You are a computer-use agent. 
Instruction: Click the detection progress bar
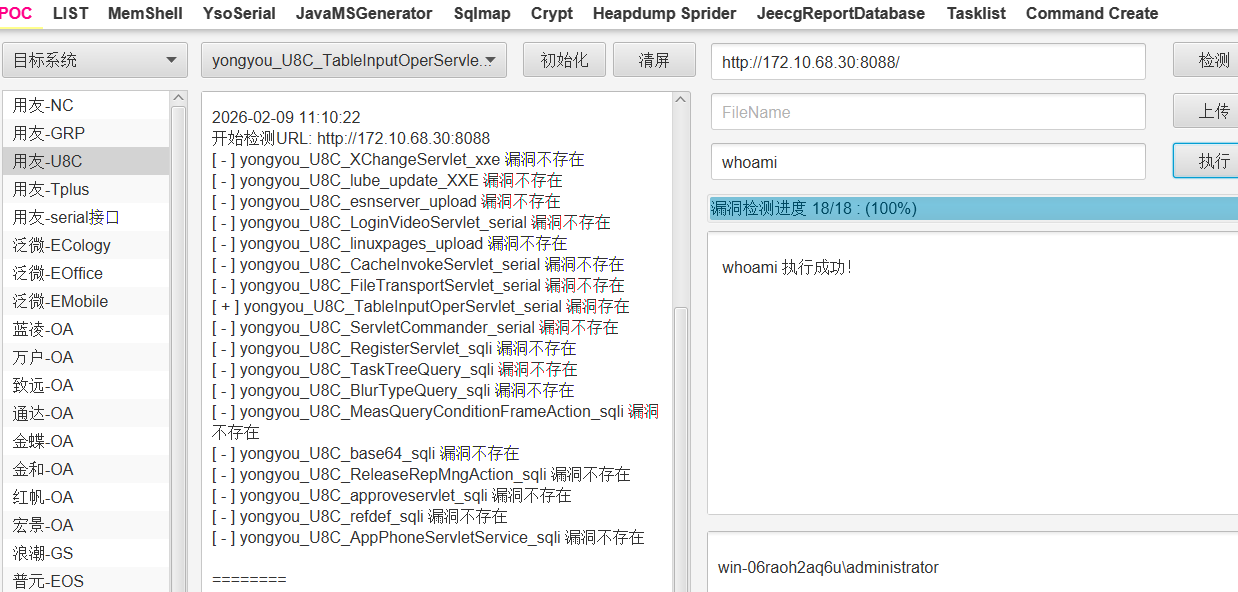pos(972,208)
